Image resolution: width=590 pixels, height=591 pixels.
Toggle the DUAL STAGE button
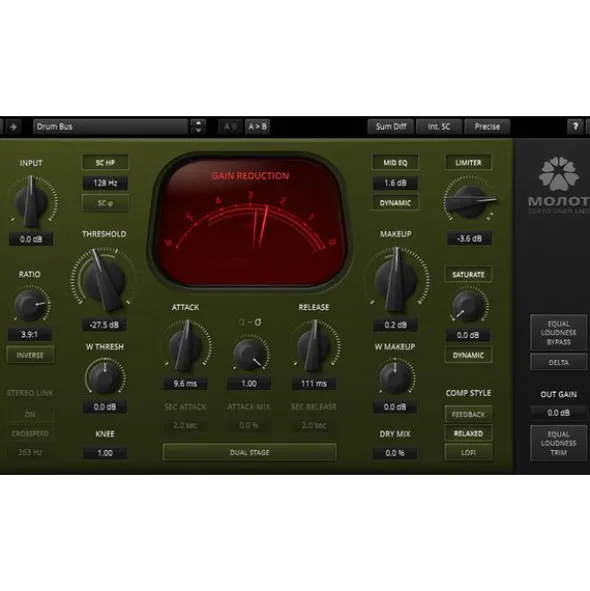[250, 452]
